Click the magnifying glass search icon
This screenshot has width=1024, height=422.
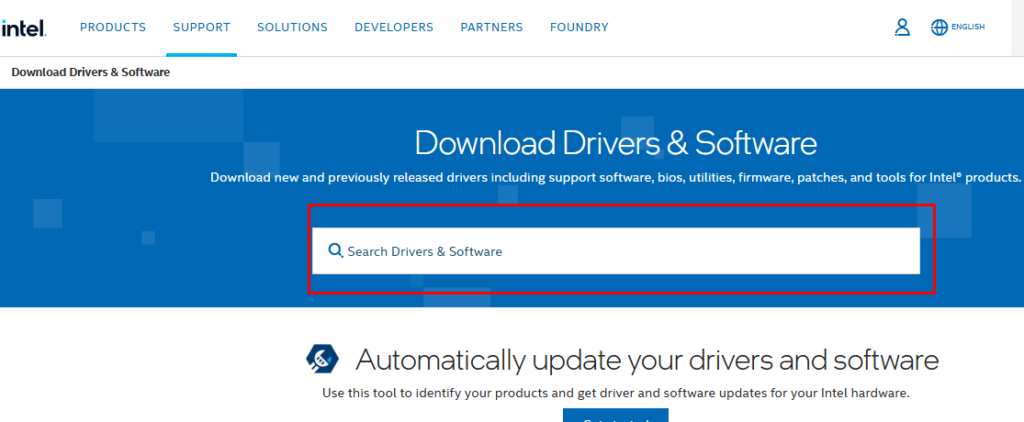(x=335, y=251)
